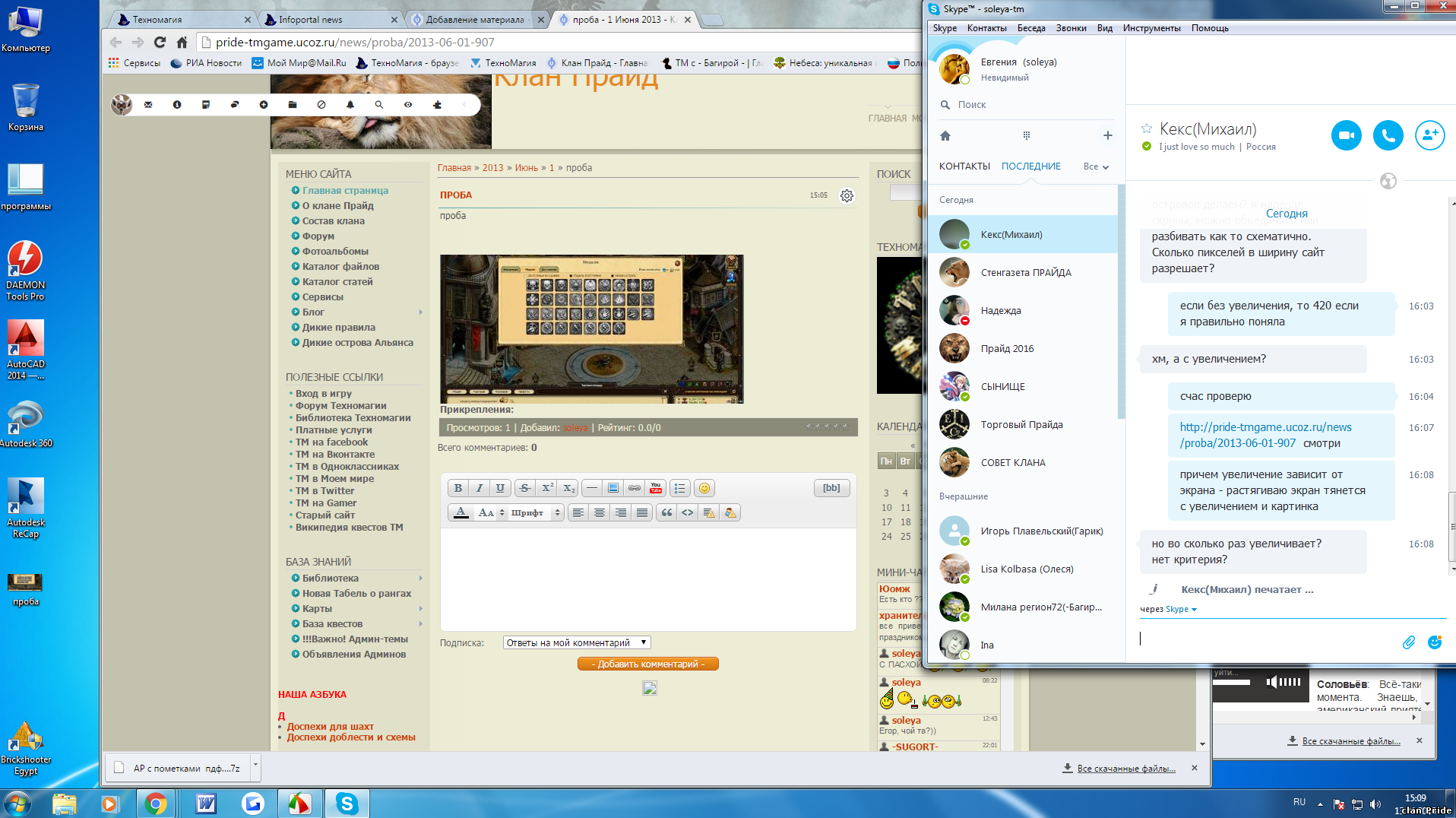Open the gear settings icon beside ПРОБА post

847,196
